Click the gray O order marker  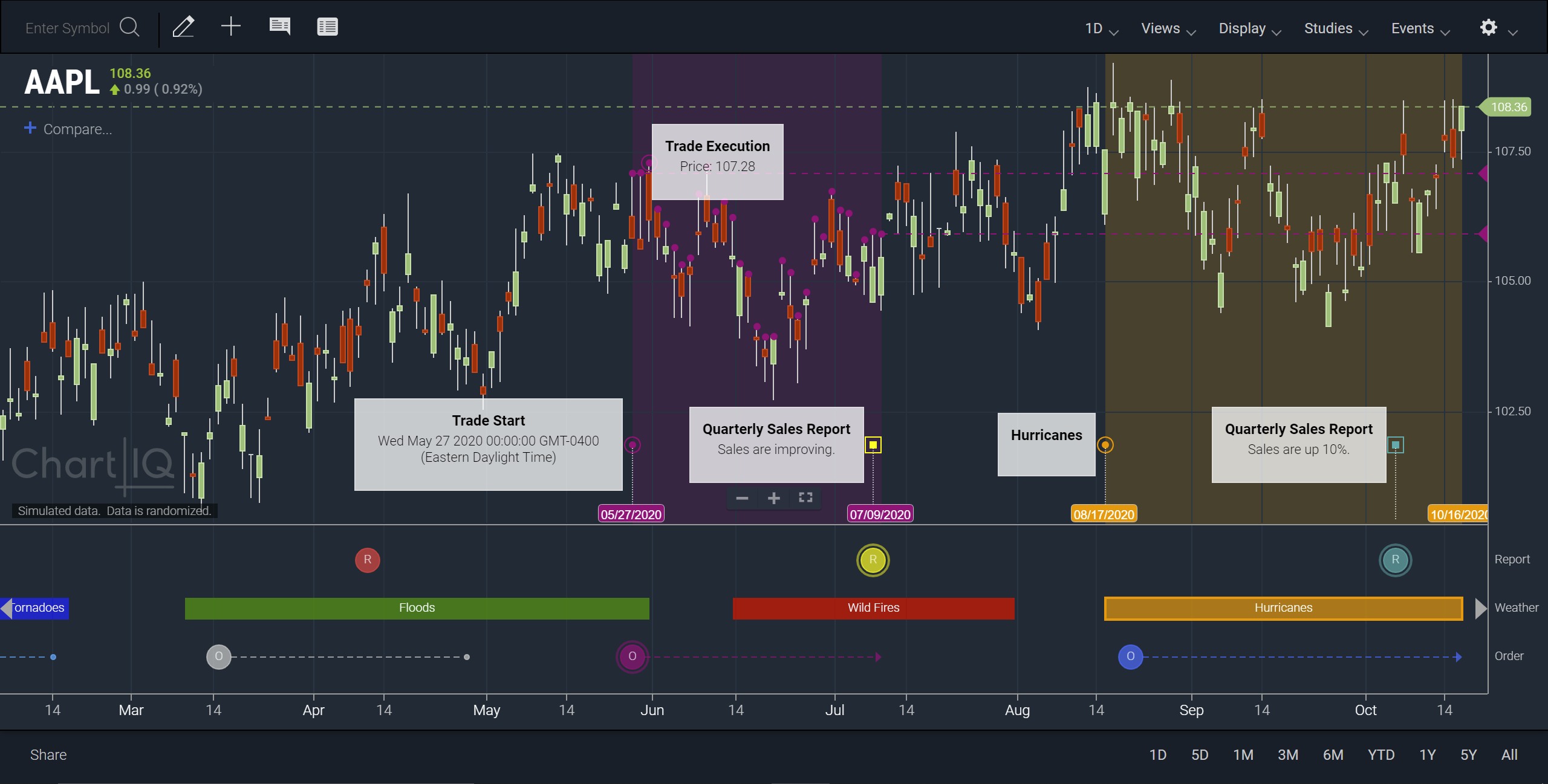point(219,656)
